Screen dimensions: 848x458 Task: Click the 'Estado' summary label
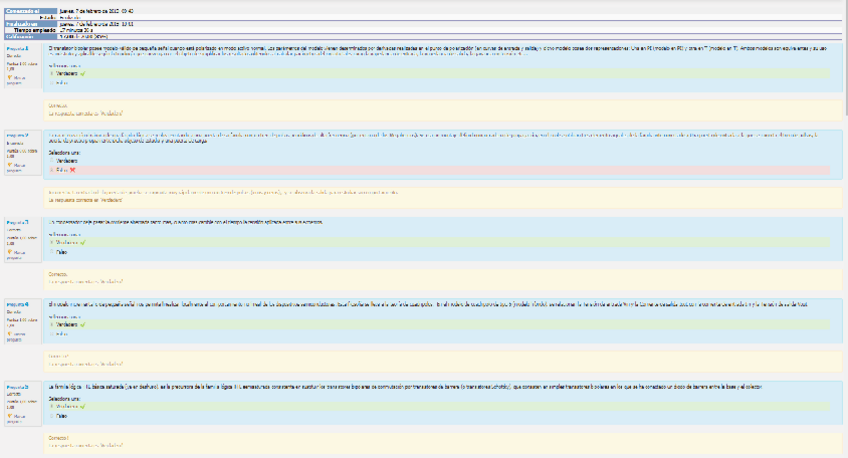48,17
